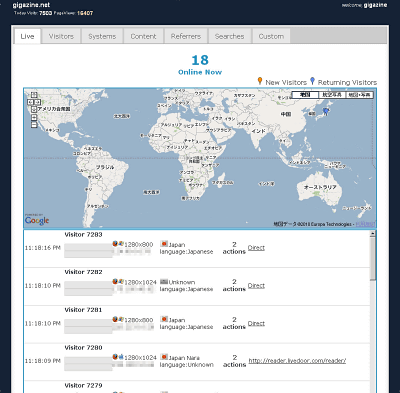
Task: Pan the map up arrow
Action: point(34,95)
